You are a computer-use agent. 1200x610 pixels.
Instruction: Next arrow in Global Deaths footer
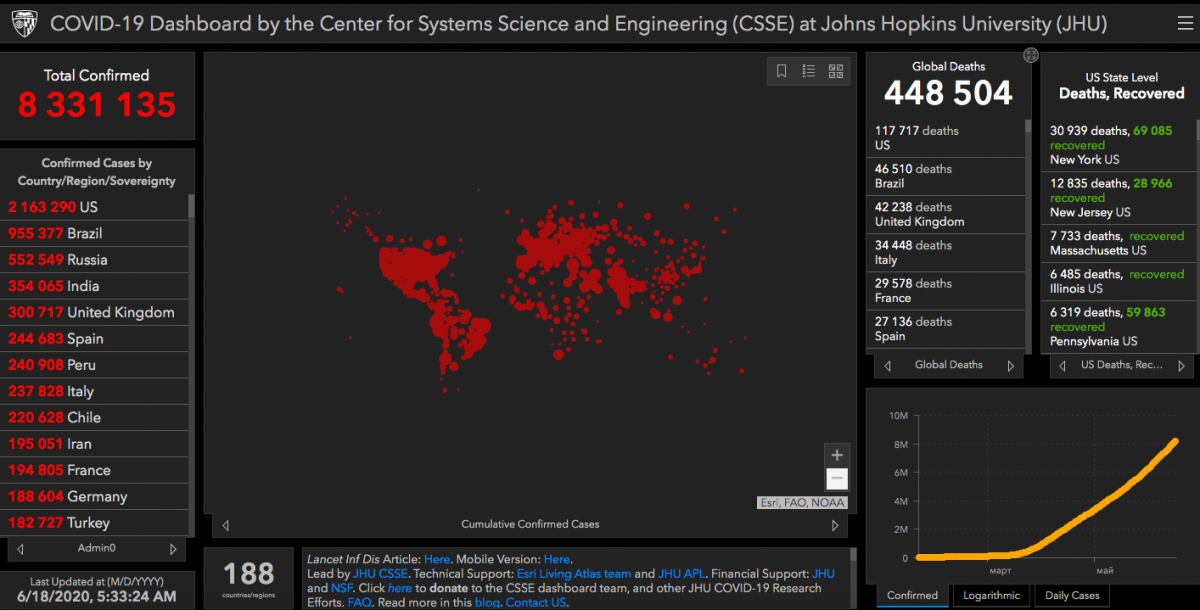(1011, 366)
